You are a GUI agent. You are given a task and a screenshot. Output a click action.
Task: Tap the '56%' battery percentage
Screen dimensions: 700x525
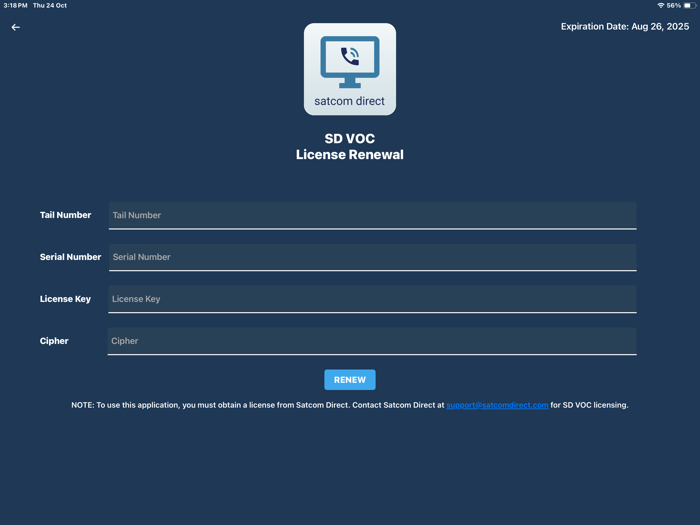tap(674, 5)
